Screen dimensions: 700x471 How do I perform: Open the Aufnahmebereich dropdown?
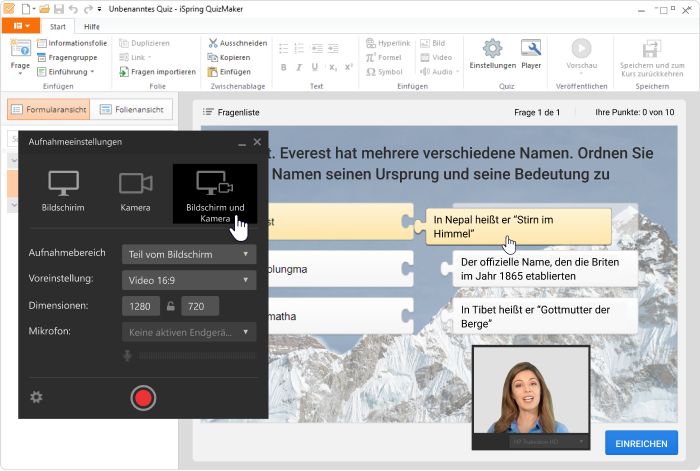point(189,254)
